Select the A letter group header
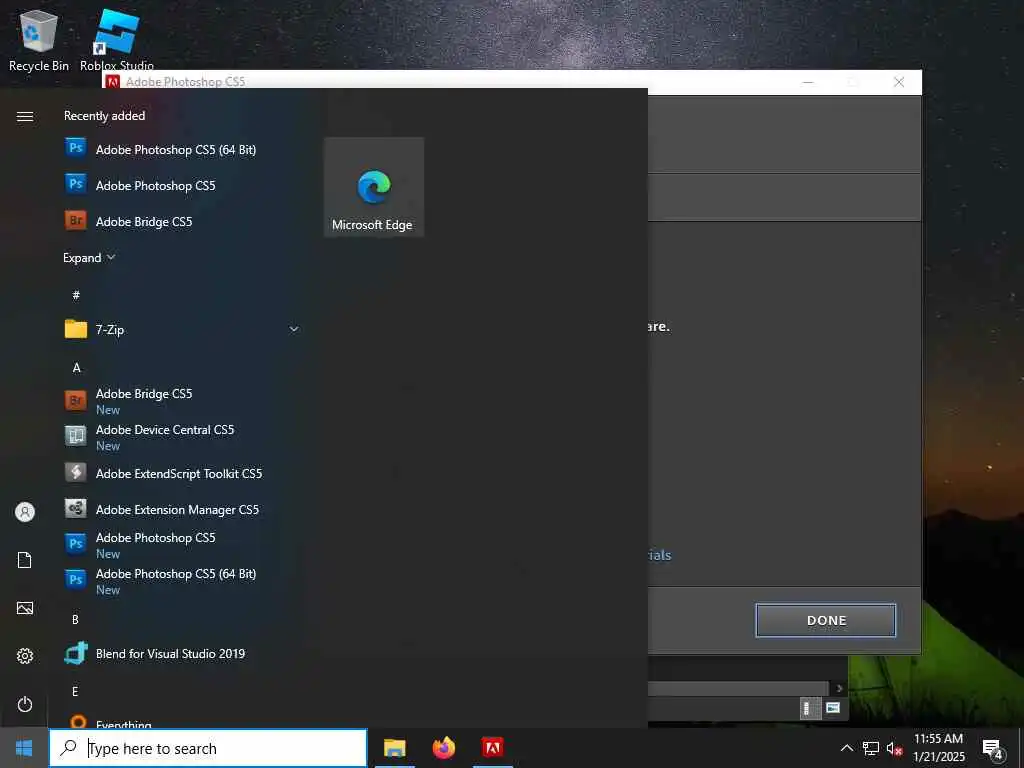The height and width of the screenshot is (768, 1024). pos(76,368)
